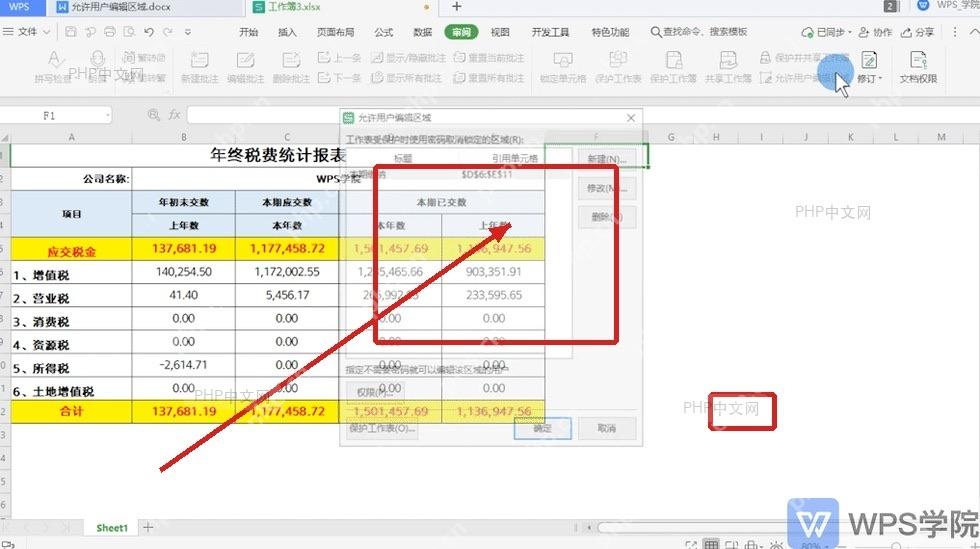Switch to the 页面布局 ribbon tab

coord(335,32)
